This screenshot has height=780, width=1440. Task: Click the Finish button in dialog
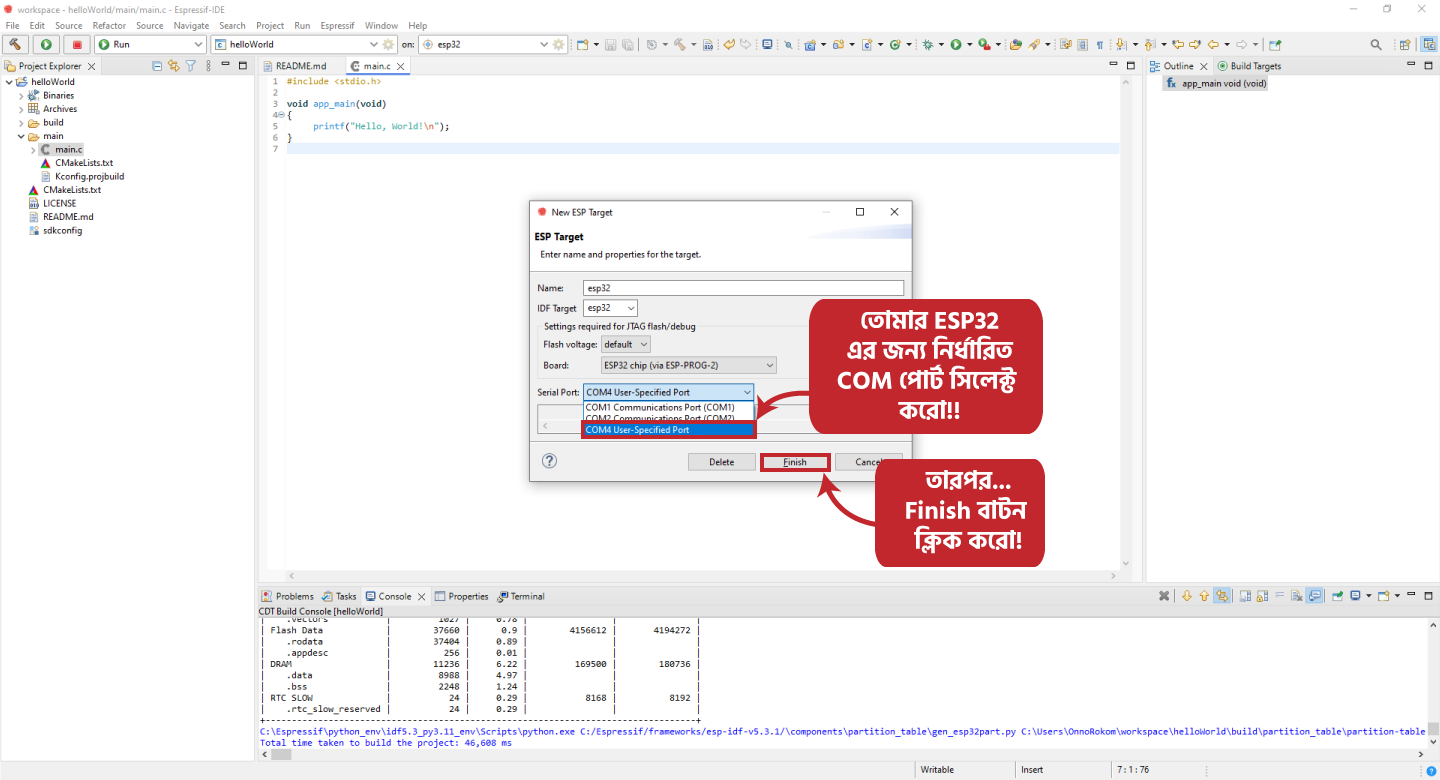[795, 462]
